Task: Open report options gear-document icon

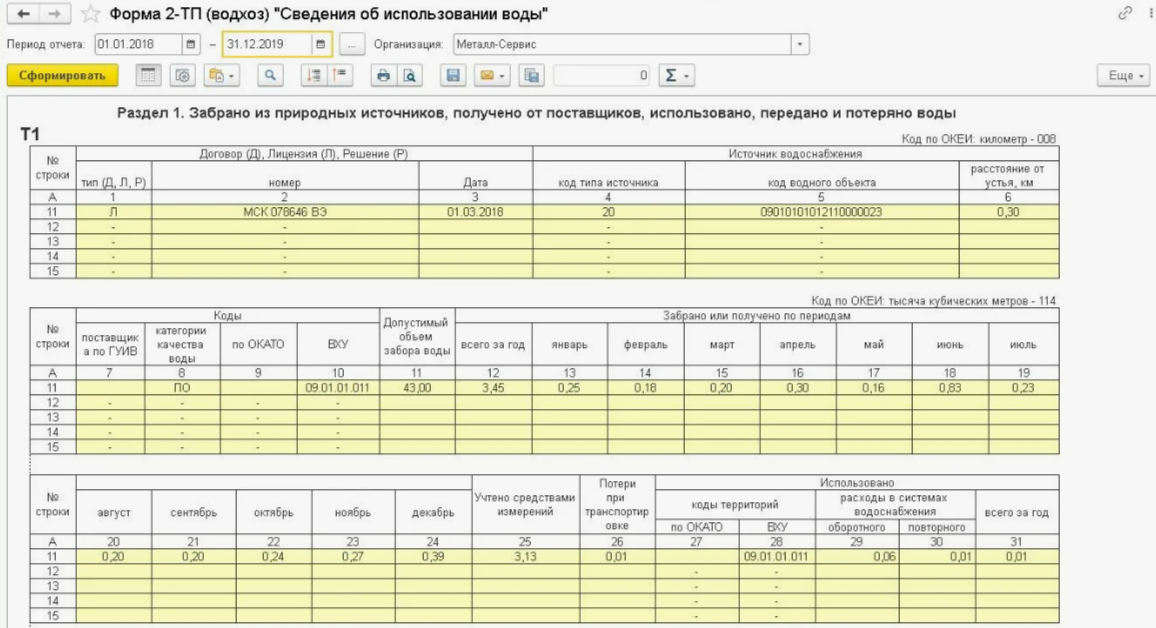Action: [182, 75]
